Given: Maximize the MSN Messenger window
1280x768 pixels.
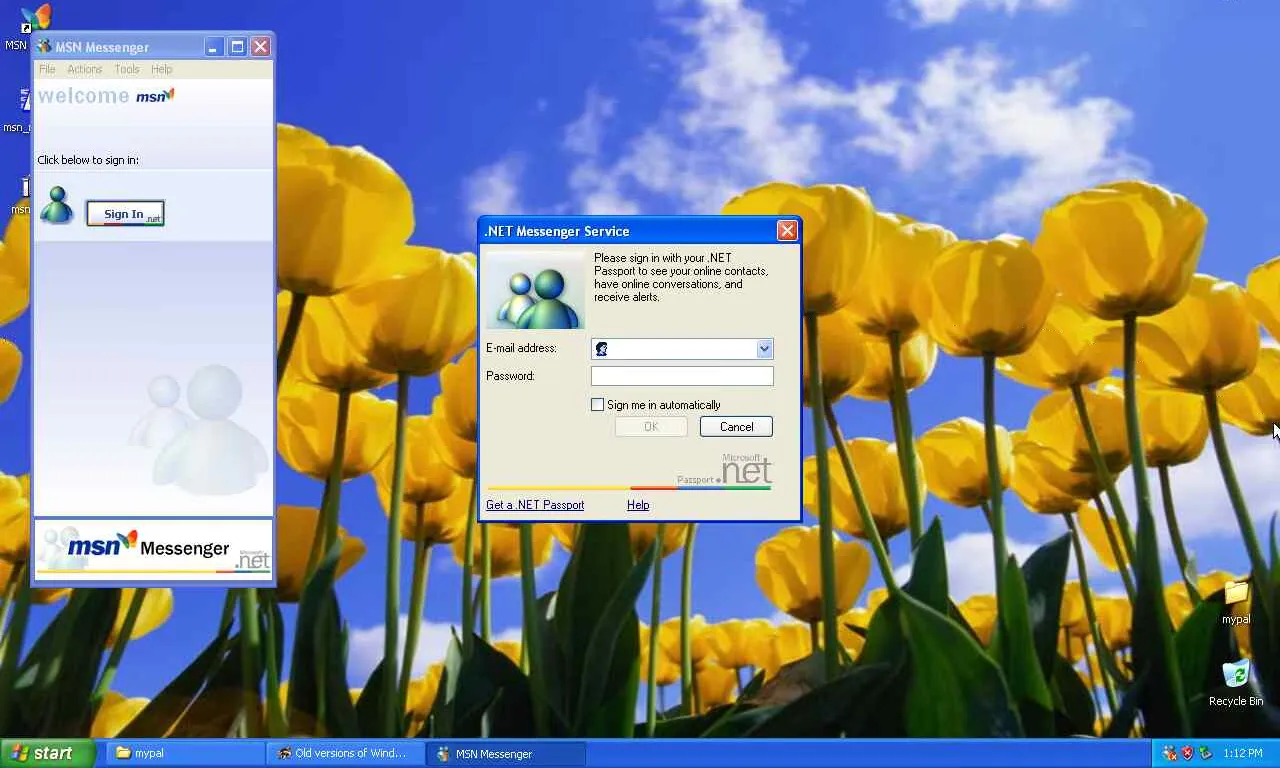Looking at the screenshot, I should coord(237,47).
